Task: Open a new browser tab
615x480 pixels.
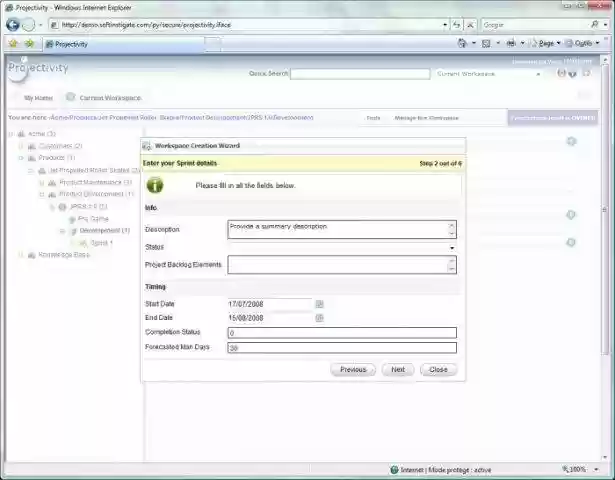Action: pyautogui.click(x=213, y=44)
